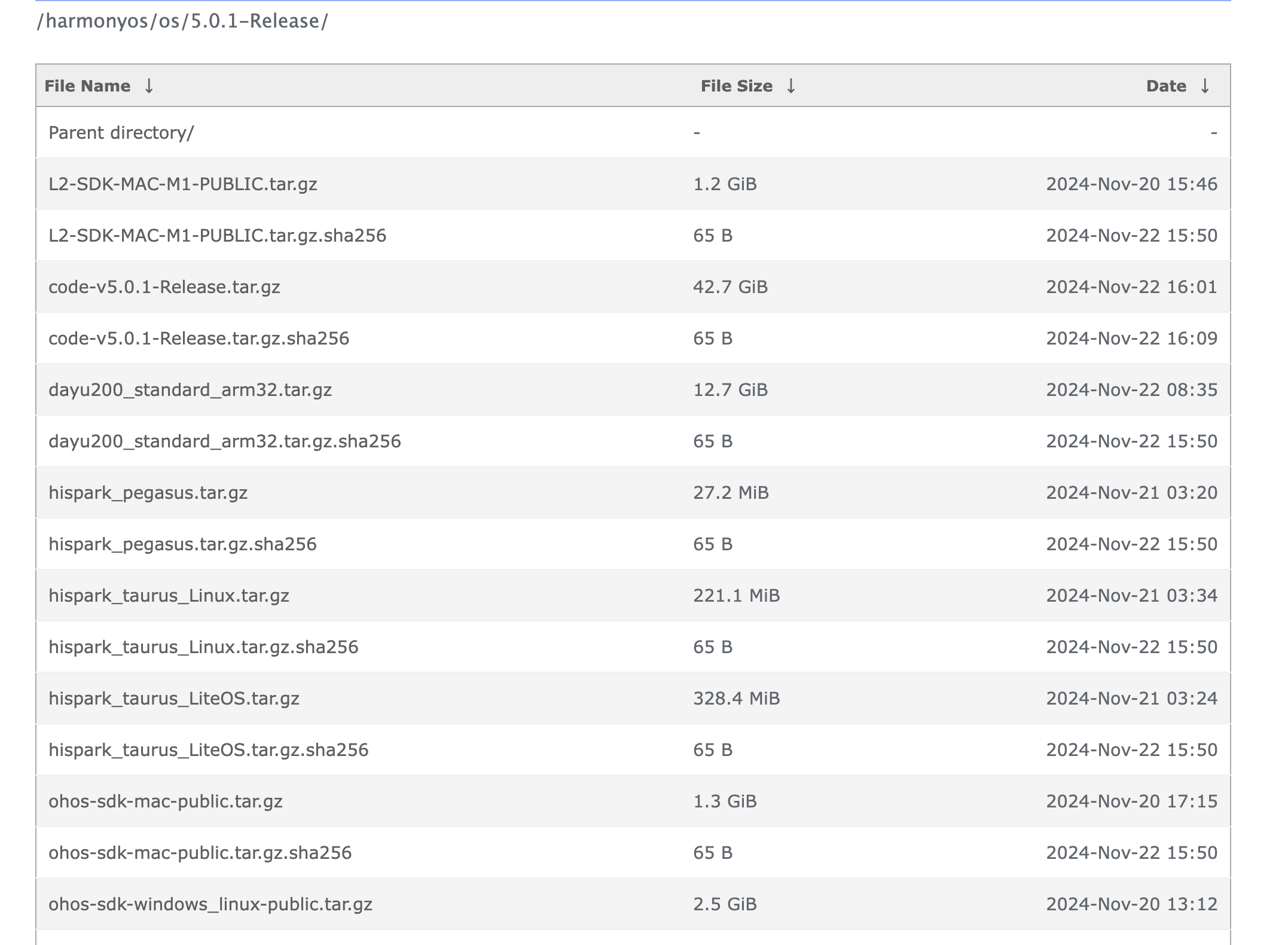Sort the listing by Date arrow
The width and height of the screenshot is (1288, 945).
pos(1205,86)
